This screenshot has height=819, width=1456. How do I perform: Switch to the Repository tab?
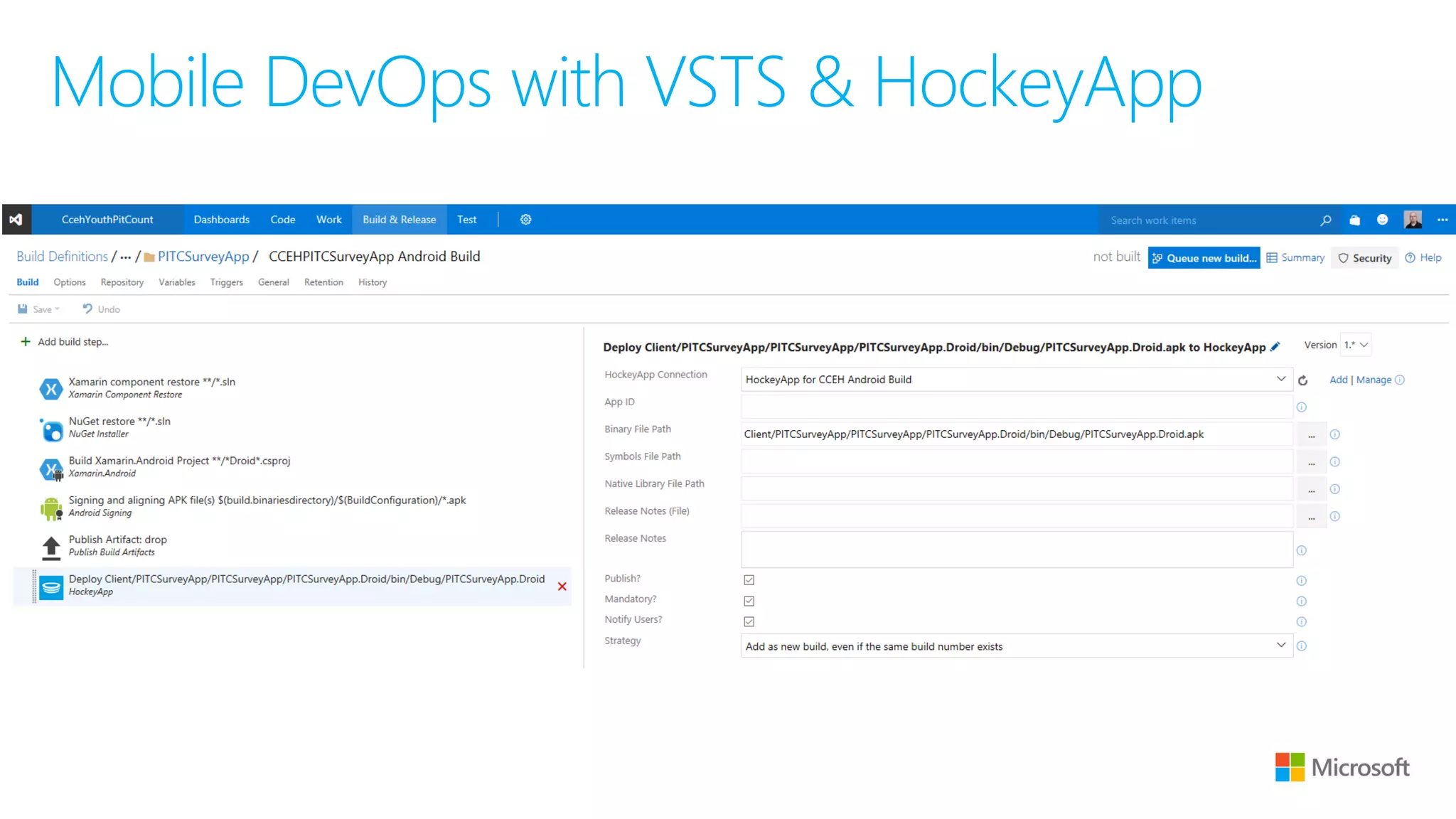click(122, 282)
